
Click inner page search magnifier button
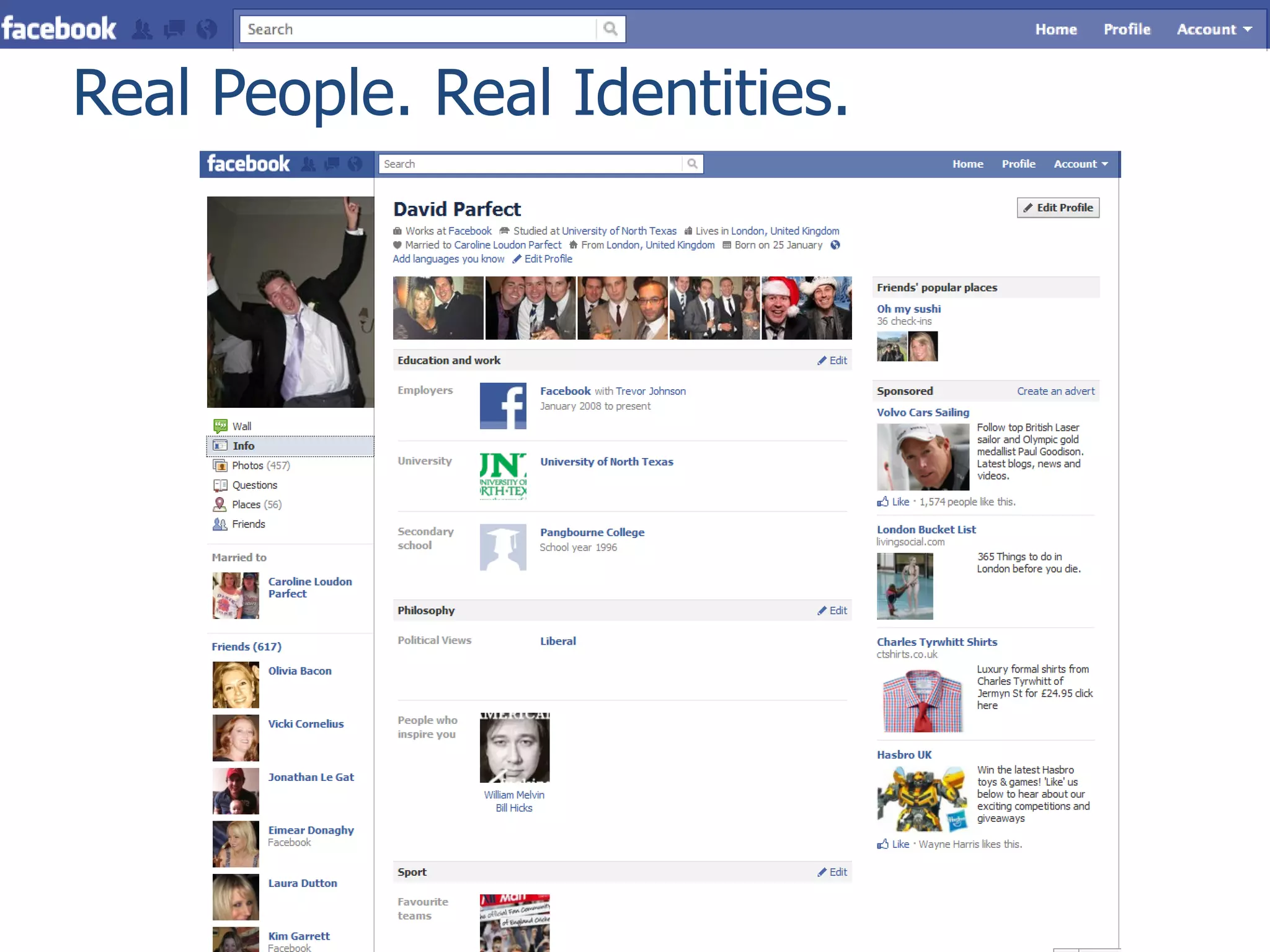pos(693,164)
